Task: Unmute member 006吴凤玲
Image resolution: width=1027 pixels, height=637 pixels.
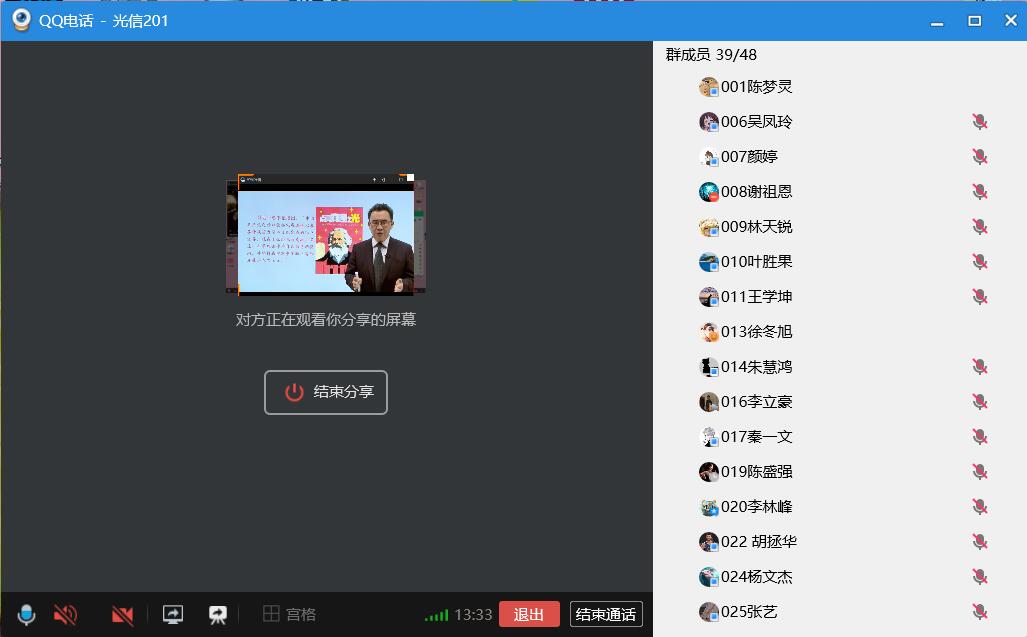Action: [979, 121]
